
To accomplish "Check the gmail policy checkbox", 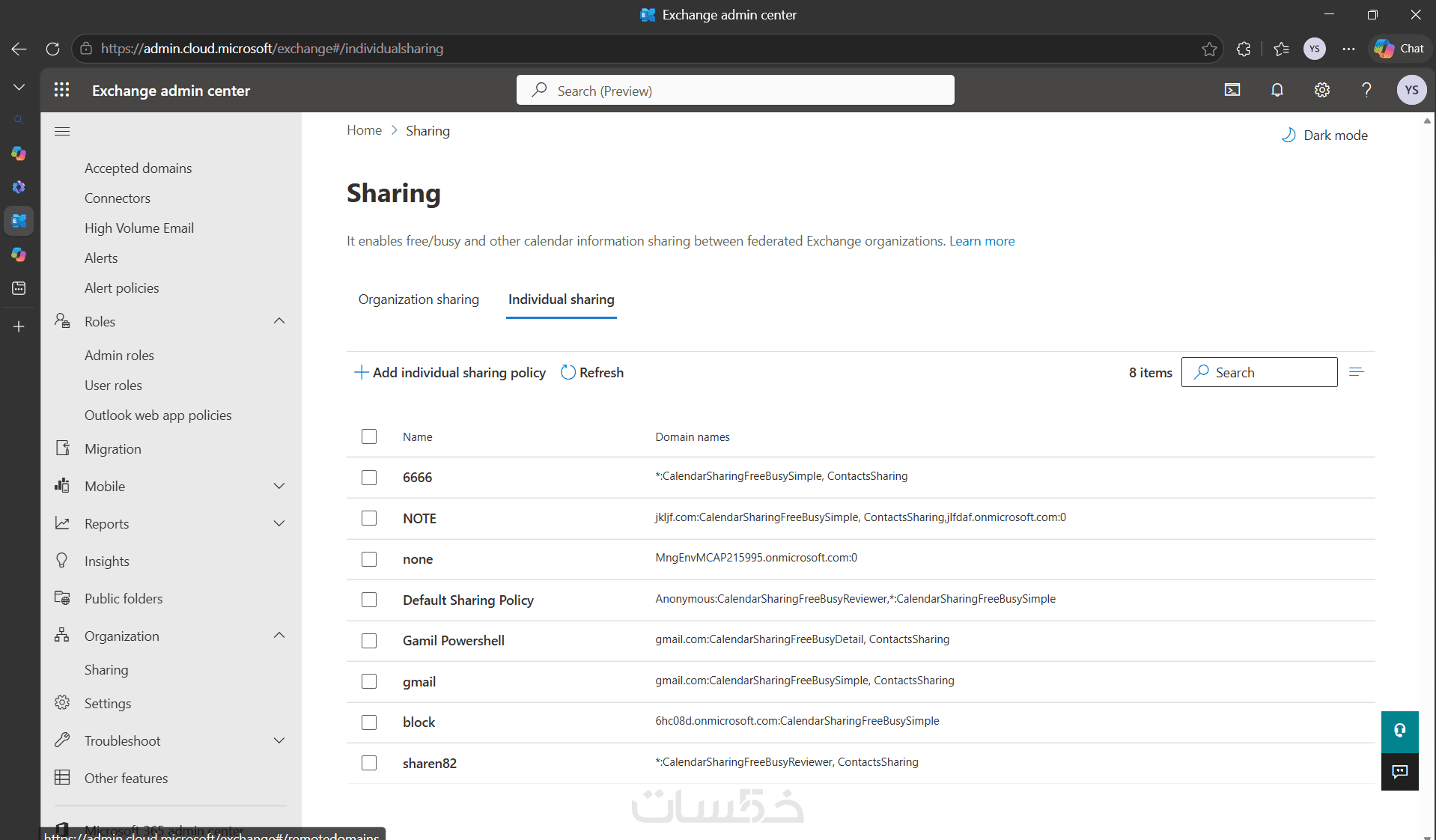I will pos(369,681).
